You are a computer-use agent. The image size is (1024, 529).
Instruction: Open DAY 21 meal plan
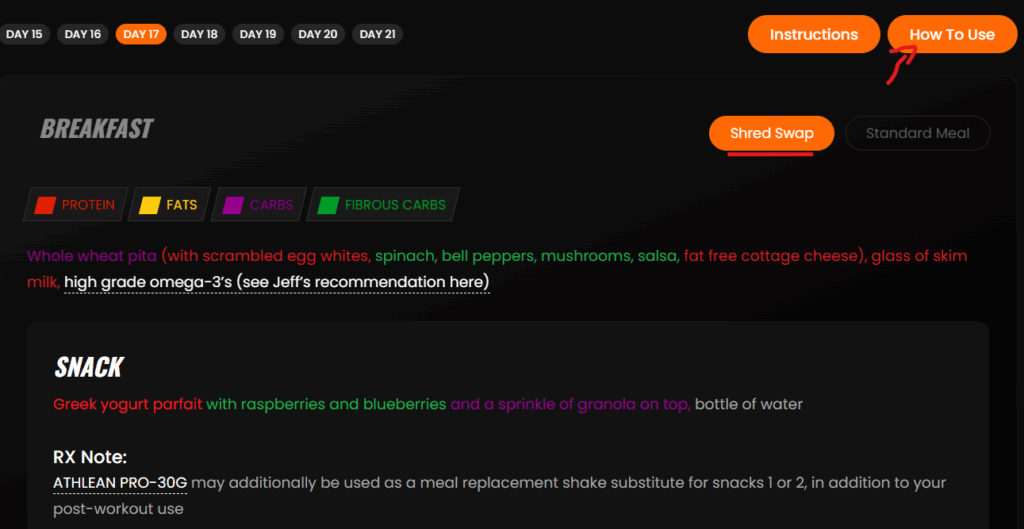pyautogui.click(x=377, y=35)
